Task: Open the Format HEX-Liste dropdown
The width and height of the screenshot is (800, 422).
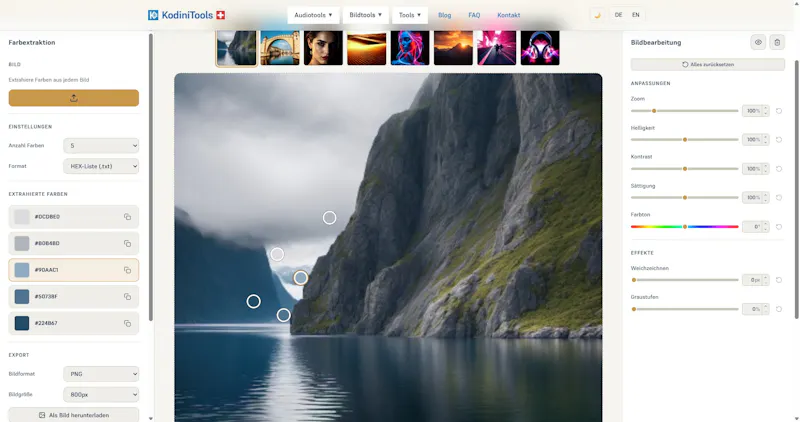Action: click(x=101, y=166)
